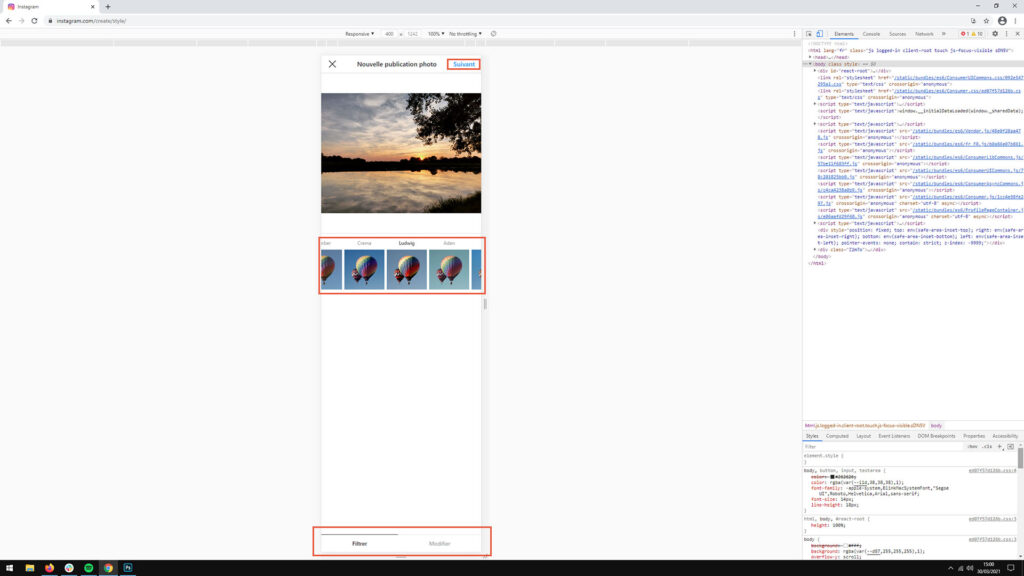Click the Suivant link
The height and width of the screenshot is (576, 1024).
(464, 64)
